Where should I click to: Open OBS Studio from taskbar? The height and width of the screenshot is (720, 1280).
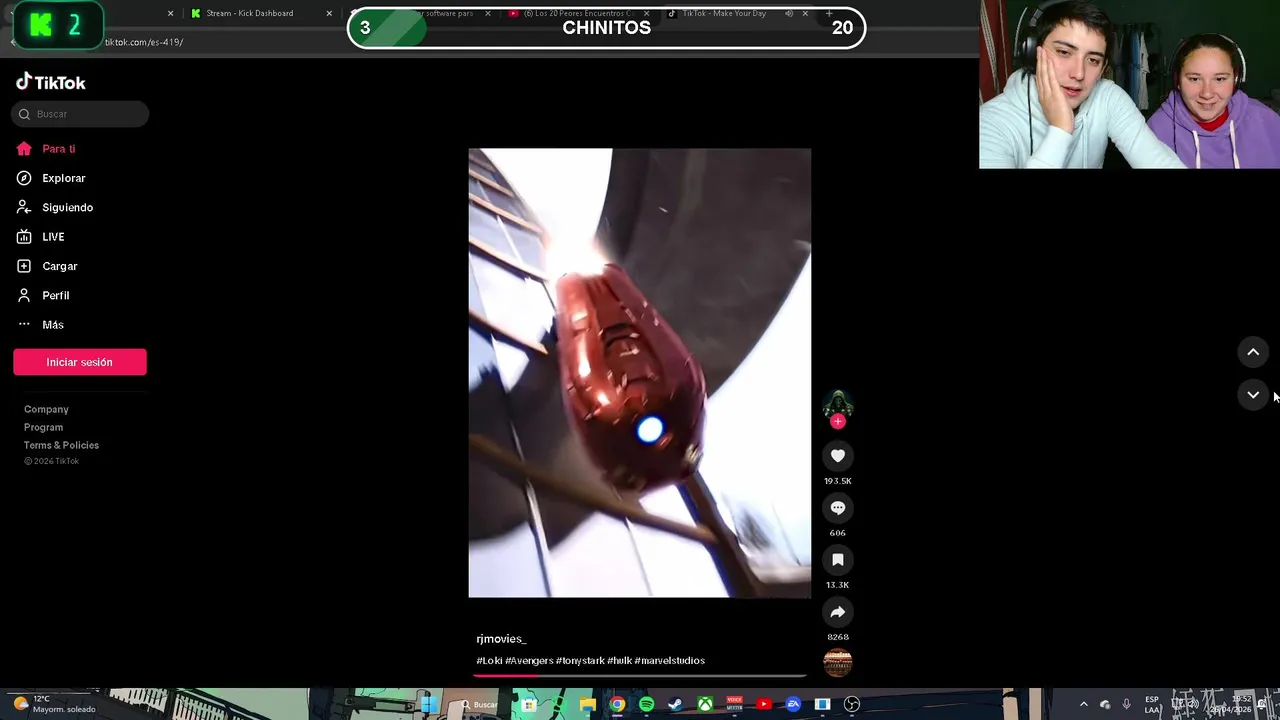click(x=852, y=705)
